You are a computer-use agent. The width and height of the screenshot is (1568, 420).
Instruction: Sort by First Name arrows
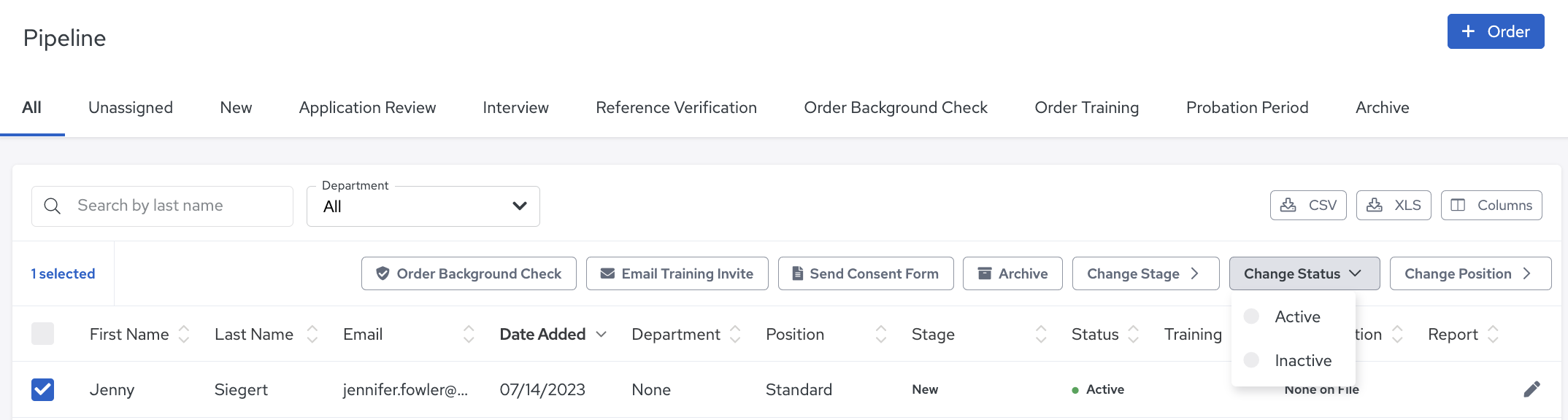click(x=184, y=334)
